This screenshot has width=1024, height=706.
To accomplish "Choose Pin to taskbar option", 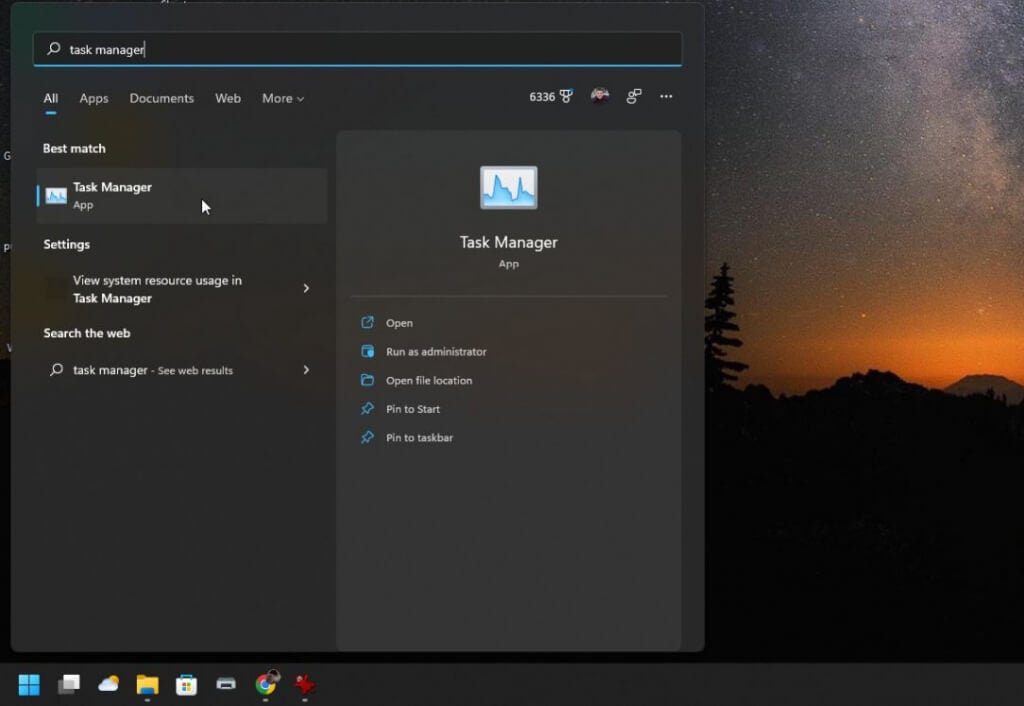I will [x=419, y=438].
